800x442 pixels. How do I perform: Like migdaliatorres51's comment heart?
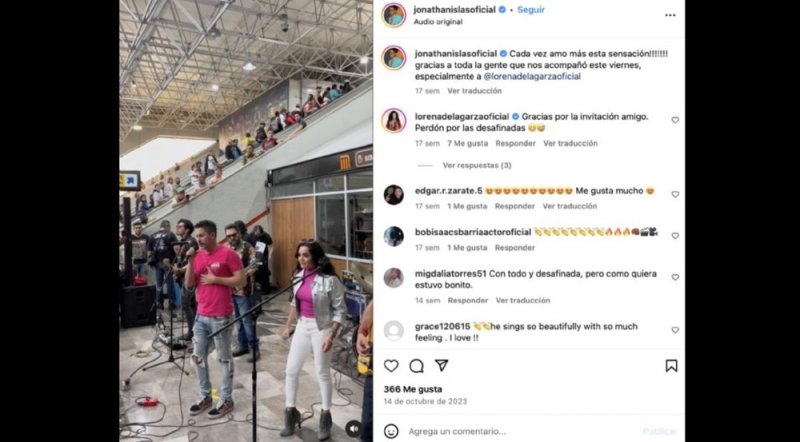click(675, 277)
